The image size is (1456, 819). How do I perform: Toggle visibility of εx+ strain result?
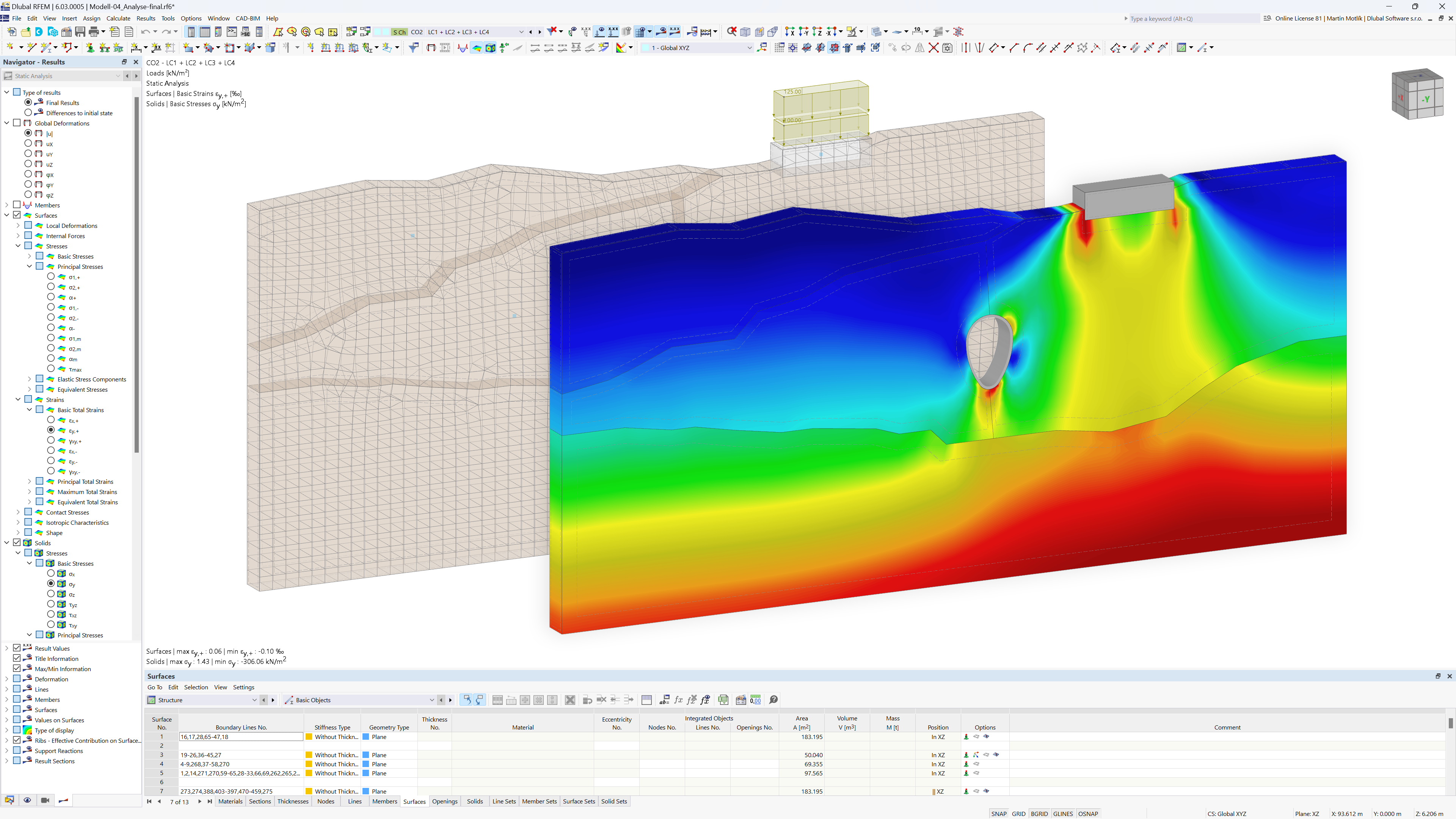point(51,420)
